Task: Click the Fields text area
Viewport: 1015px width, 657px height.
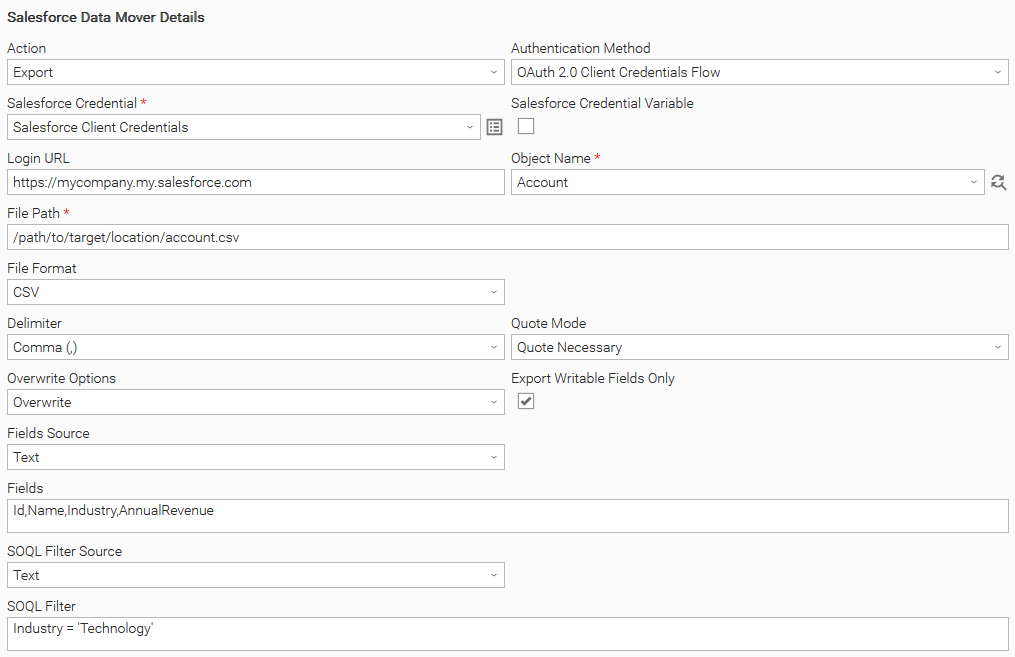Action: click(508, 516)
